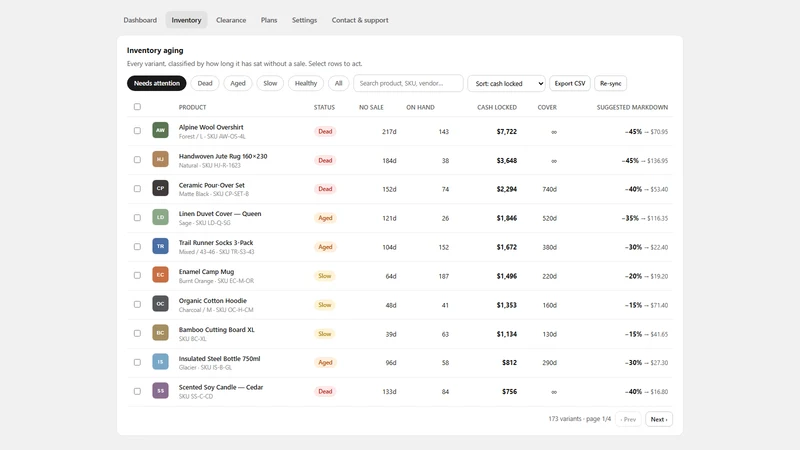800x450 pixels.
Task: Click the Prev page button
Action: click(628, 419)
